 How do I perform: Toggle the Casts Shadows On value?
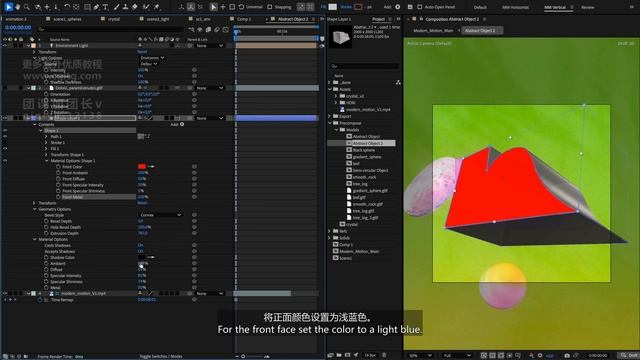coord(140,246)
